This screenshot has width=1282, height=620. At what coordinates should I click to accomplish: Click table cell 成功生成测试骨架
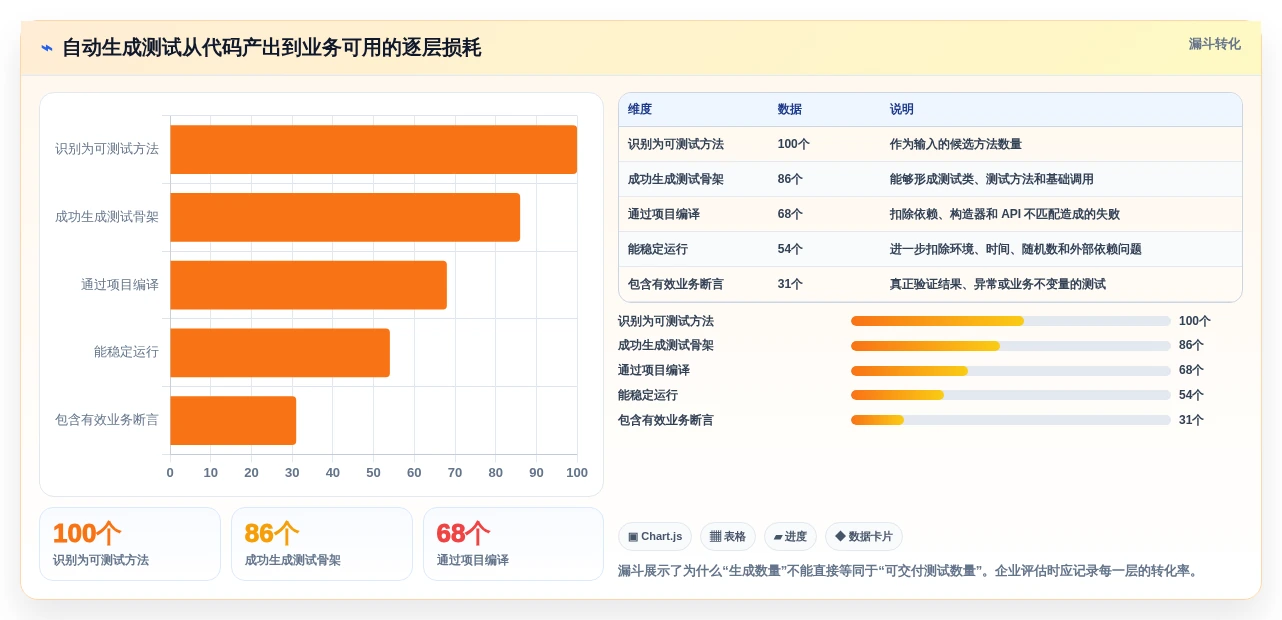(x=676, y=179)
